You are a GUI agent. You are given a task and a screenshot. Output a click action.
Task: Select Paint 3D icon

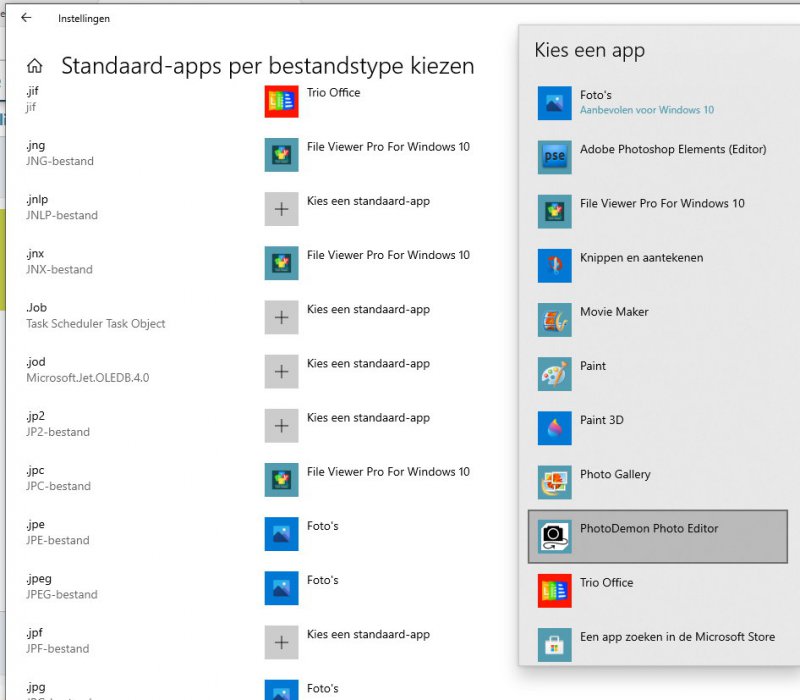click(x=555, y=428)
